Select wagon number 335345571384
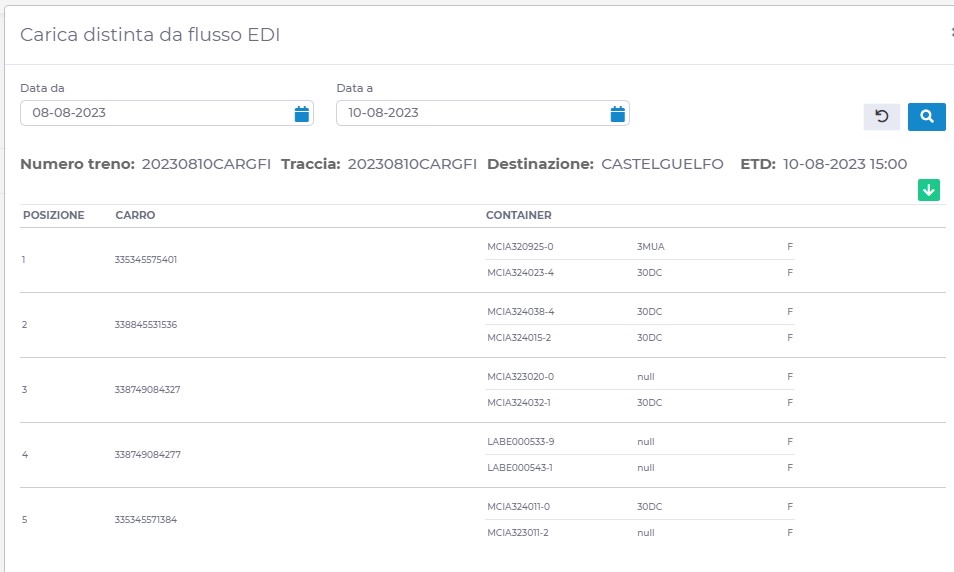The width and height of the screenshot is (954, 572). [x=146, y=520]
